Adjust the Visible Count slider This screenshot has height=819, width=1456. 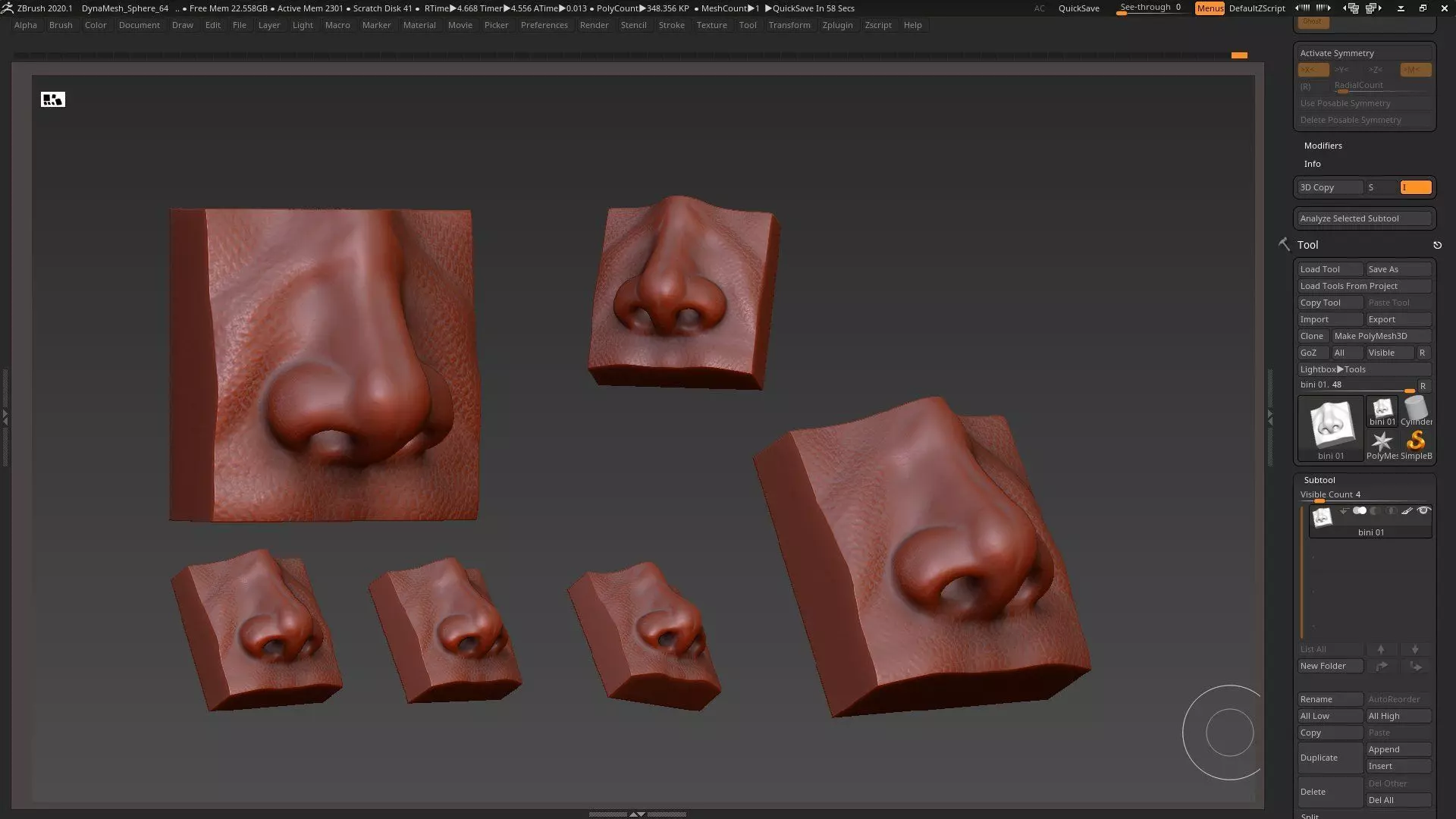tap(1364, 496)
